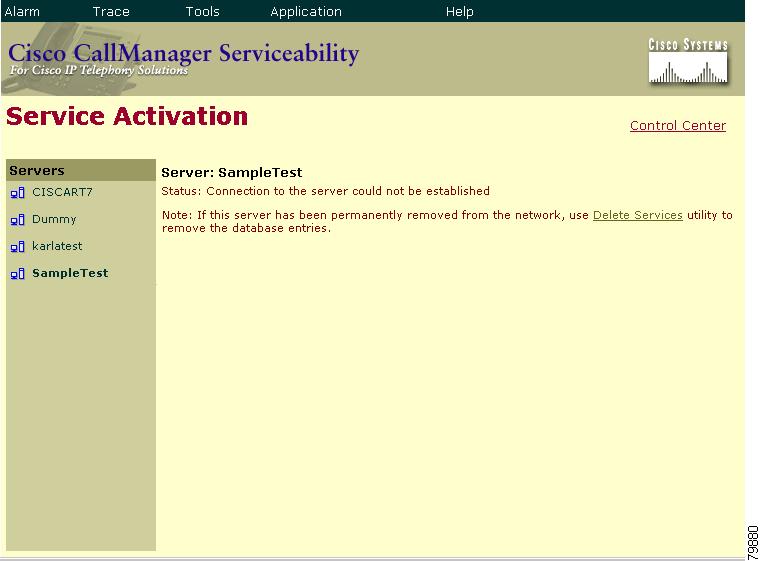Open the Alarm menu
This screenshot has height=561, width=761.
coord(22,11)
